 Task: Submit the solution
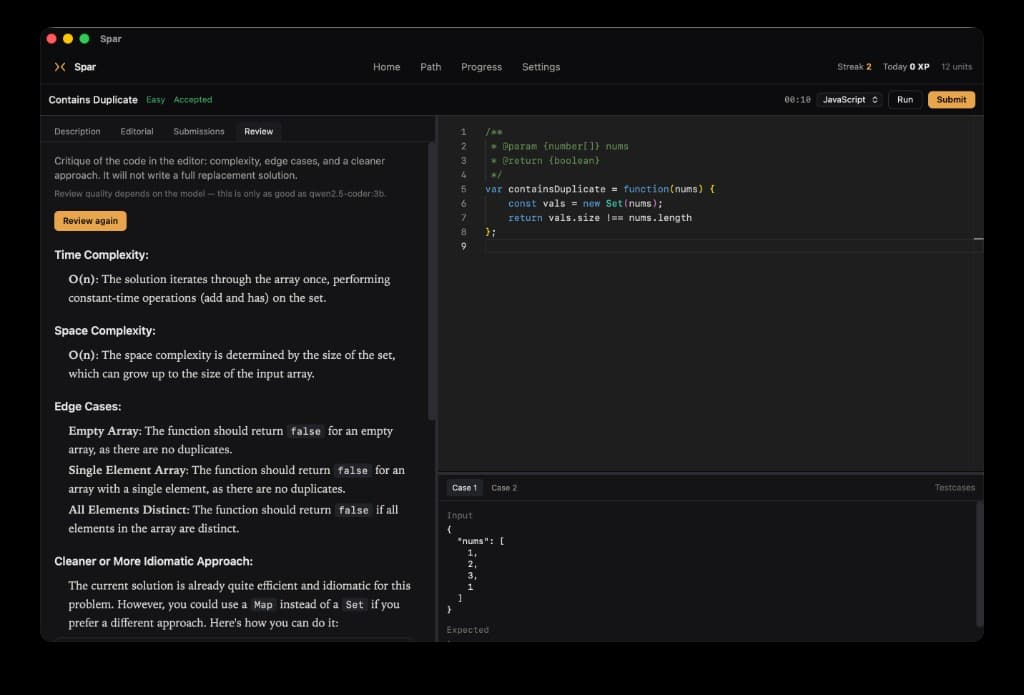[951, 99]
